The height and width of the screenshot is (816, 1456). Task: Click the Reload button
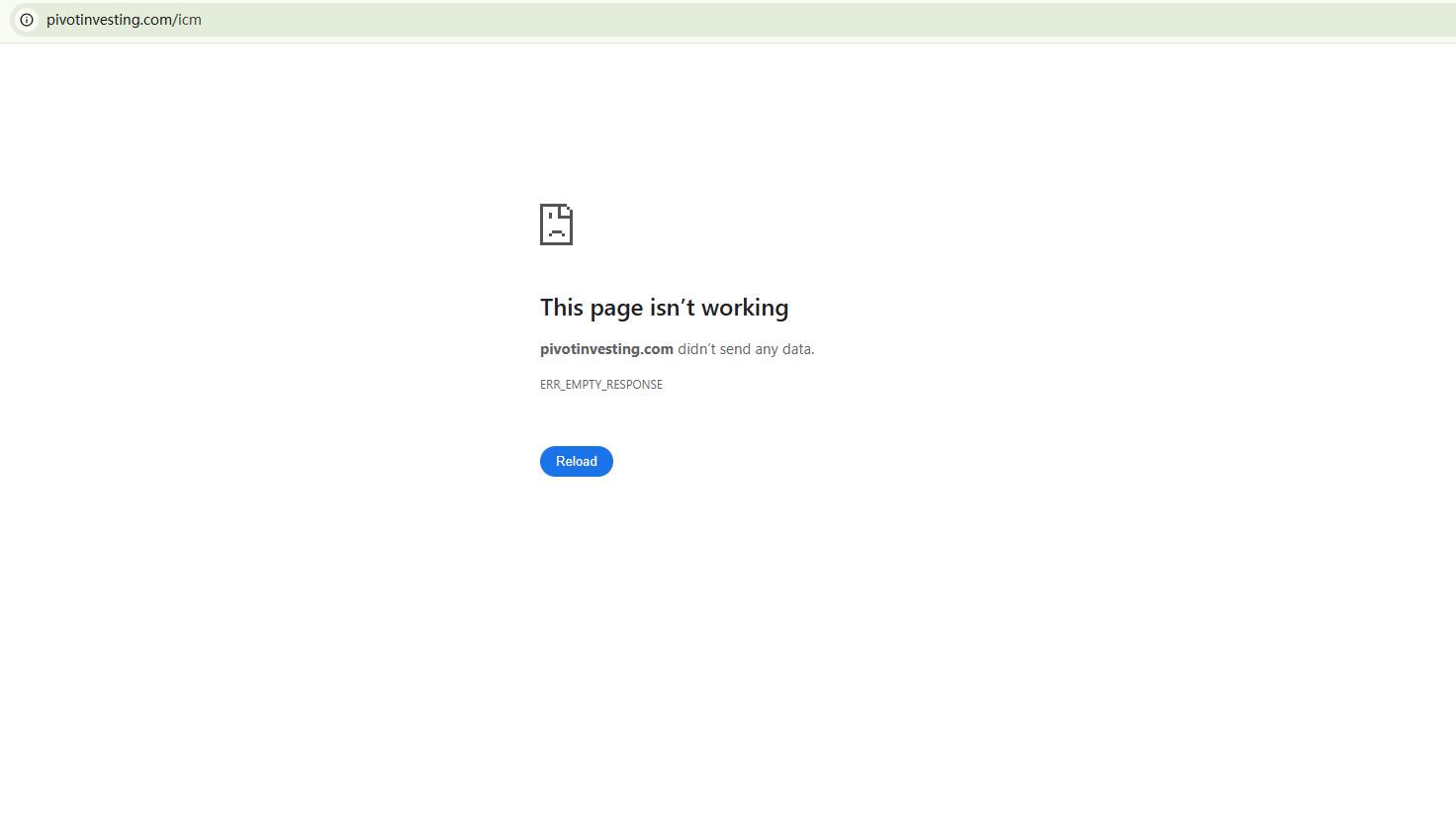[x=577, y=461]
